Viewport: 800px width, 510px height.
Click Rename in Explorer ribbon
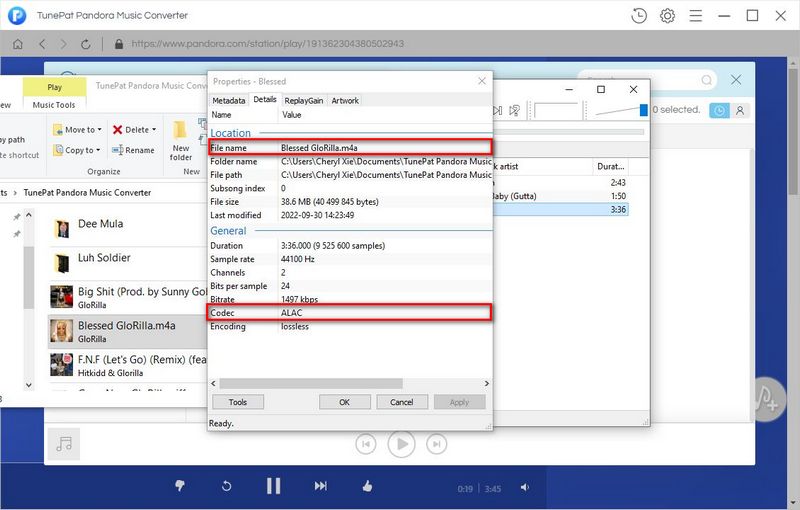click(133, 150)
